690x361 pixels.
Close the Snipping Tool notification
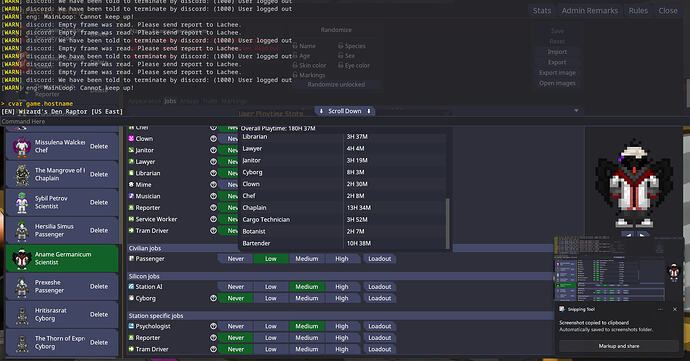coord(675,309)
